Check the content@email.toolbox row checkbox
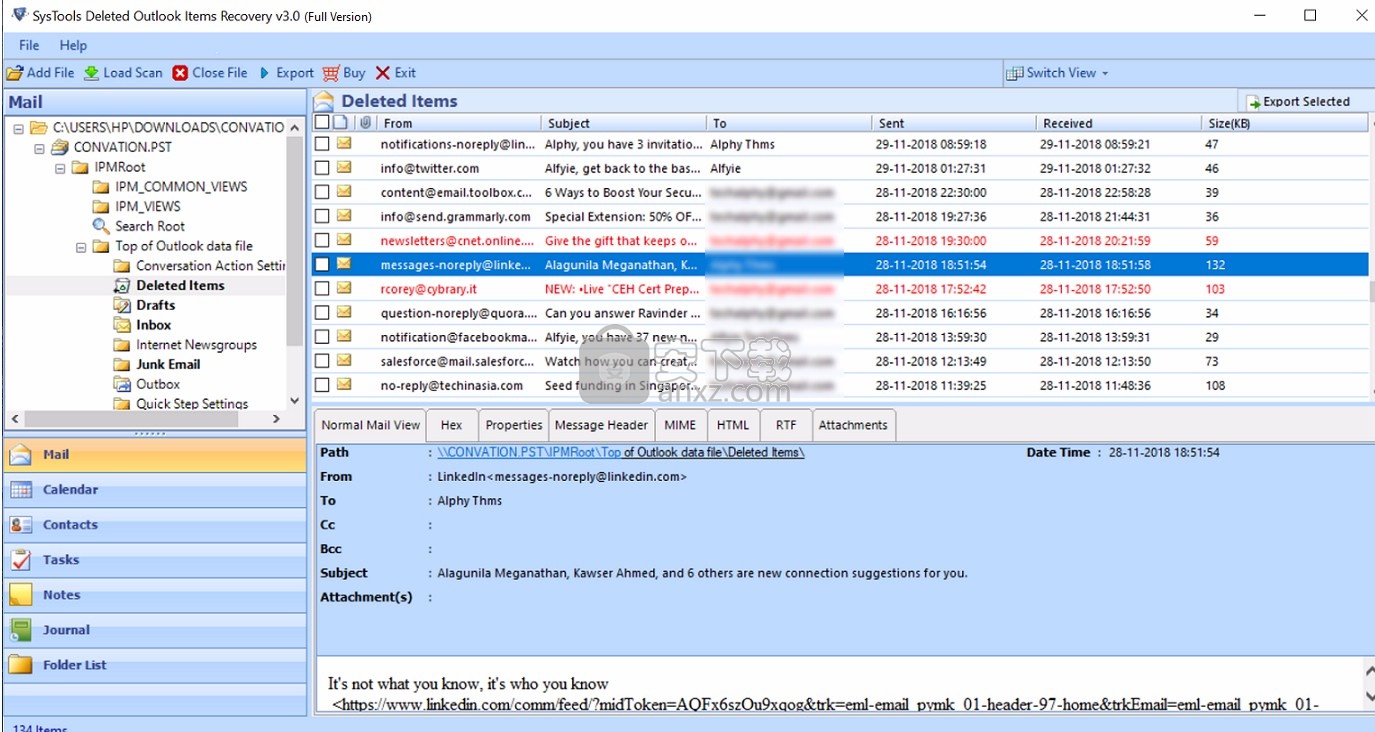 click(x=322, y=192)
